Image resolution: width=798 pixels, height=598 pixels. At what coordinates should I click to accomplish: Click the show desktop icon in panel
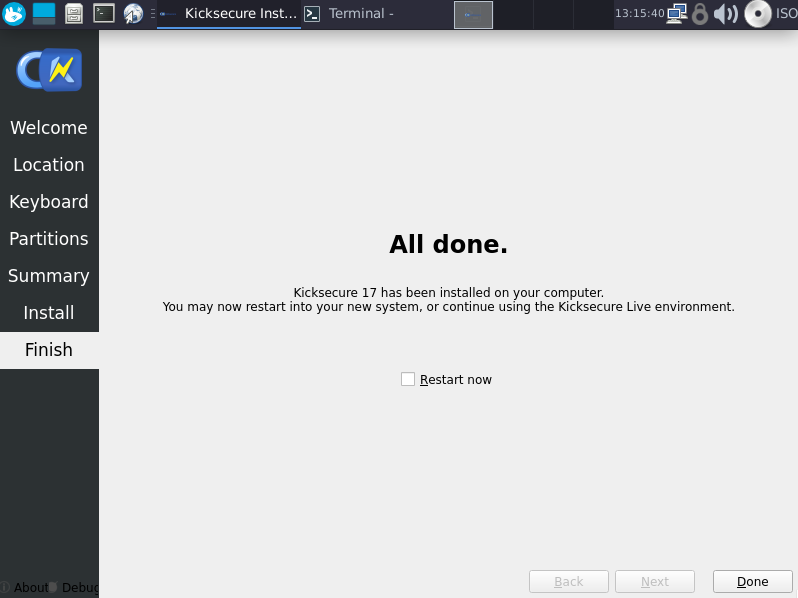point(44,14)
